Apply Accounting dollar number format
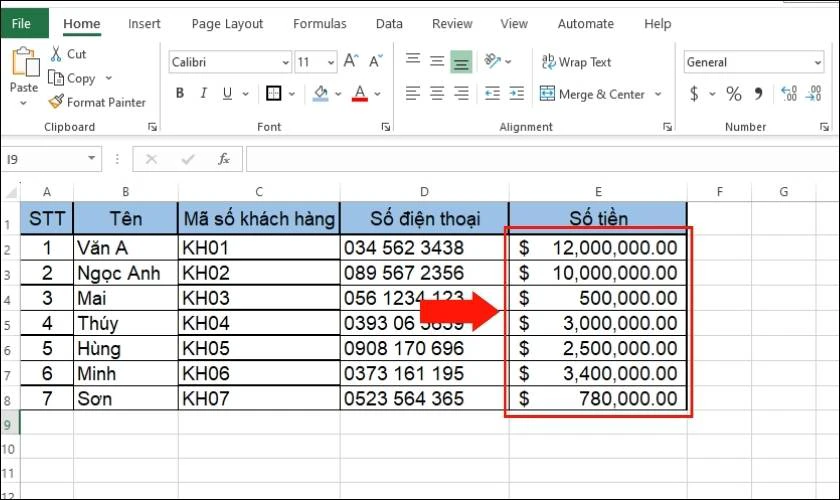The height and width of the screenshot is (500, 840). pyautogui.click(x=694, y=94)
